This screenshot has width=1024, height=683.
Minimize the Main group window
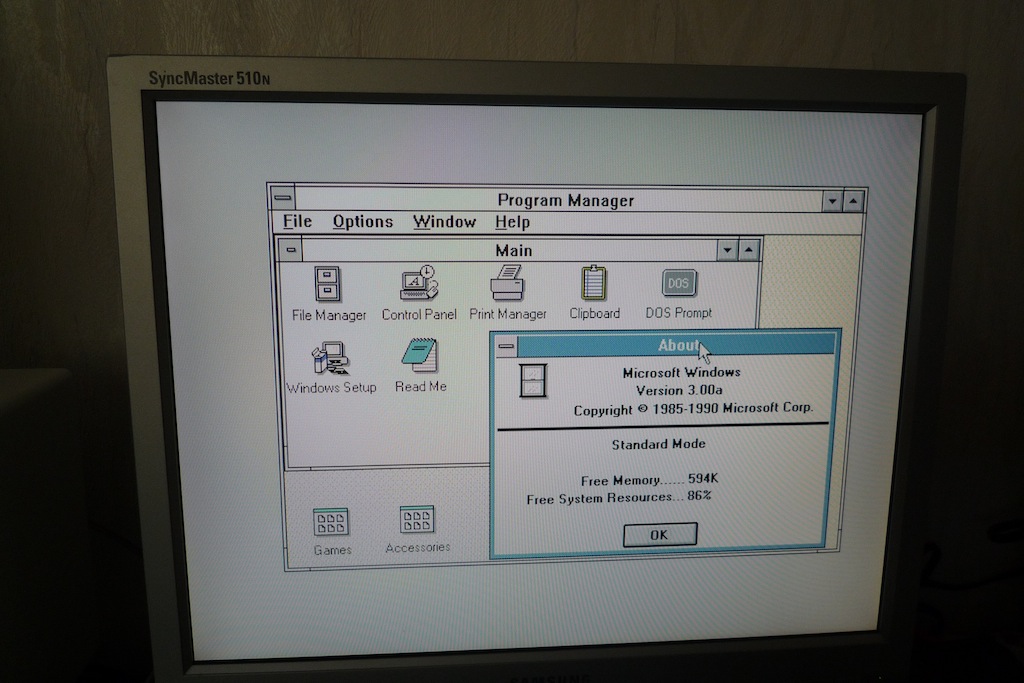click(x=727, y=250)
